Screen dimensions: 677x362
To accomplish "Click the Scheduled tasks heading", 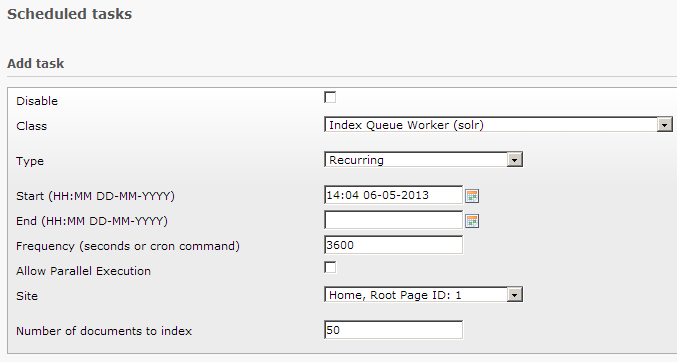I will click(x=70, y=14).
